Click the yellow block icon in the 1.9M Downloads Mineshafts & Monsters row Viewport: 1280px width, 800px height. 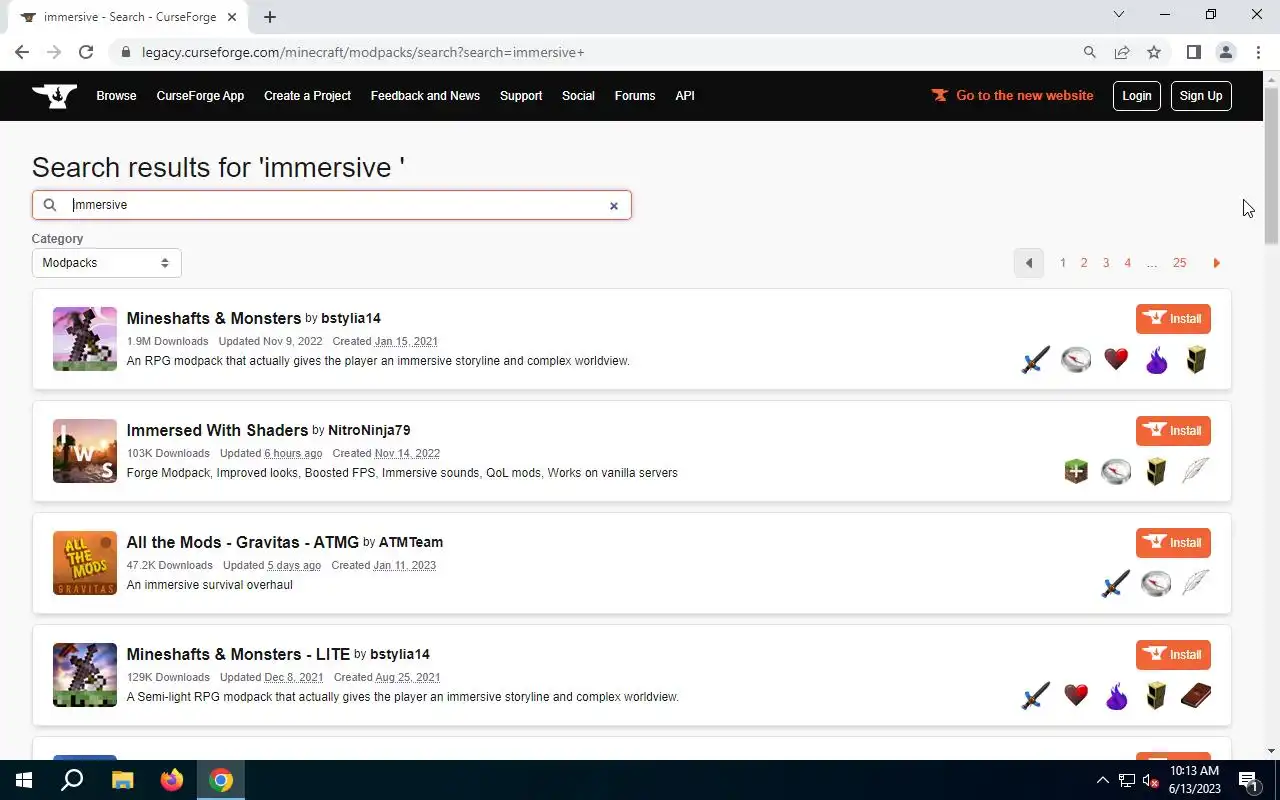(1196, 359)
